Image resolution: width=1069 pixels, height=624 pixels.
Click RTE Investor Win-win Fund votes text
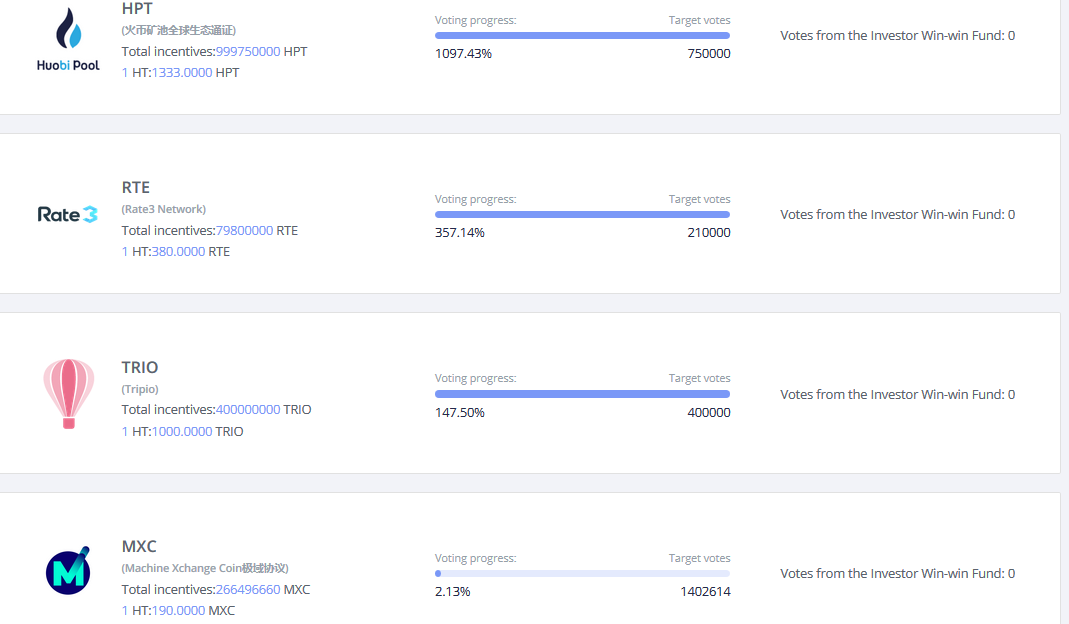click(897, 214)
